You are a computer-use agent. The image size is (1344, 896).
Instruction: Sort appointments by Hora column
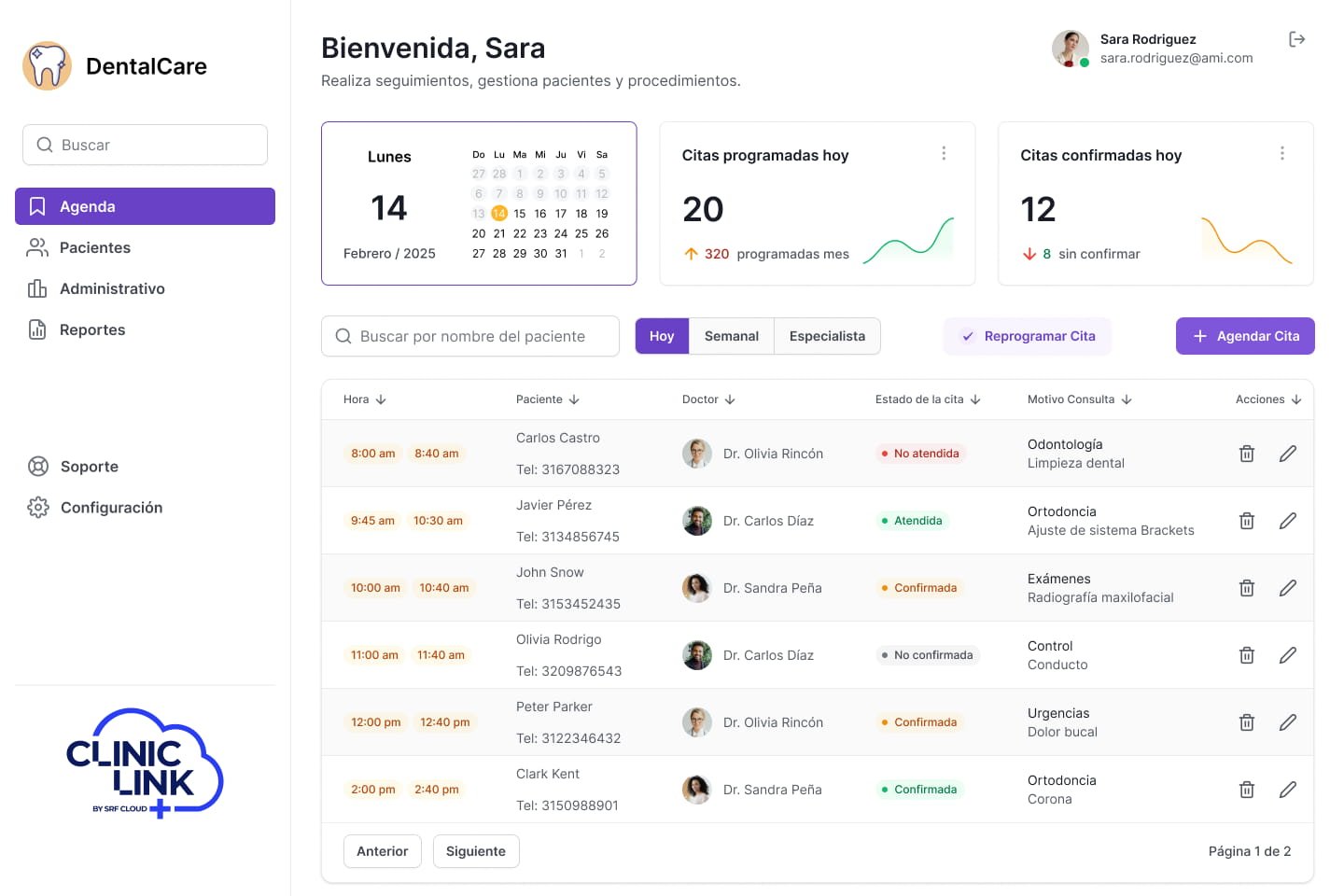click(x=364, y=399)
